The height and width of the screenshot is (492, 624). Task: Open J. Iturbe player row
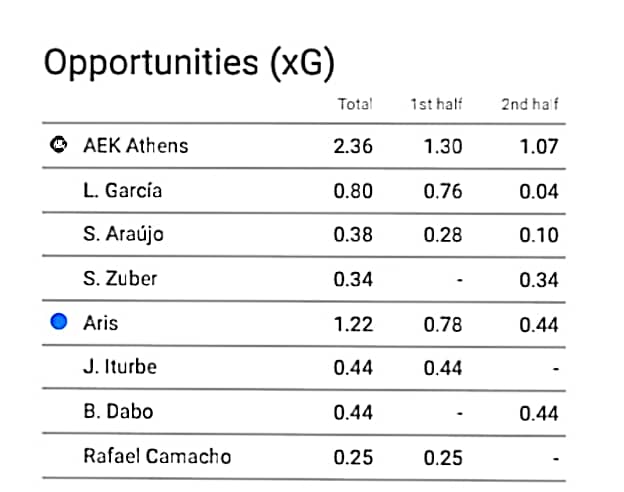(304, 368)
